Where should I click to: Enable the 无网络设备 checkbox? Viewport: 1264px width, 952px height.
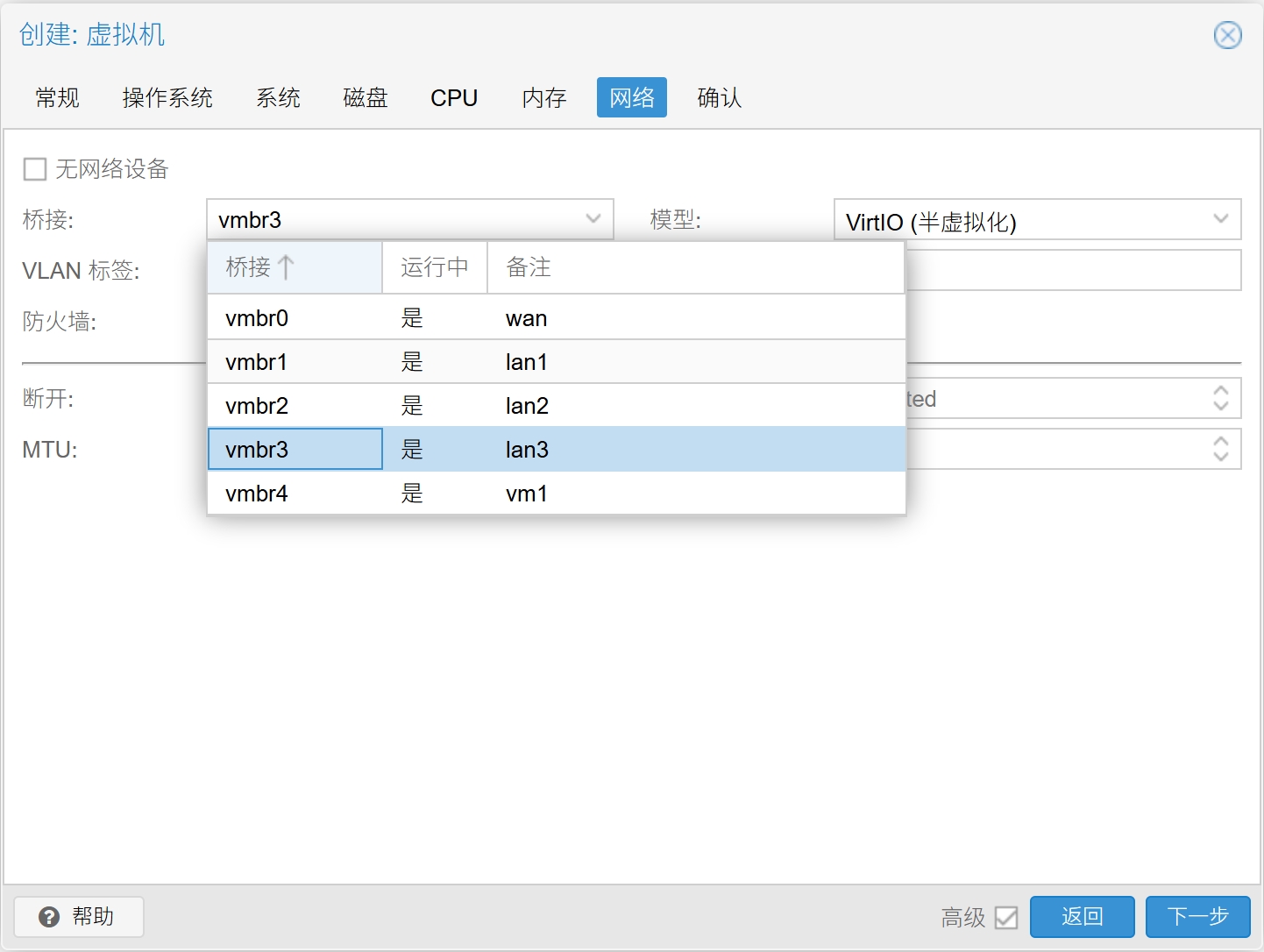35,169
